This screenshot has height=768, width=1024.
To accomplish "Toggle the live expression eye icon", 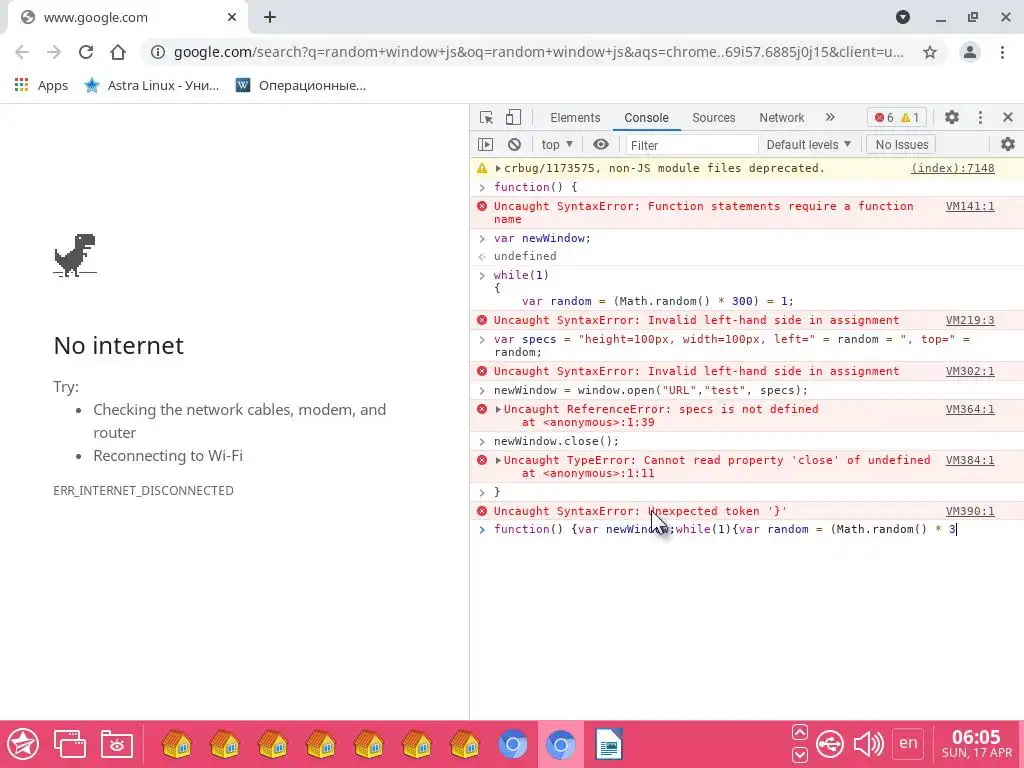I will 601,144.
